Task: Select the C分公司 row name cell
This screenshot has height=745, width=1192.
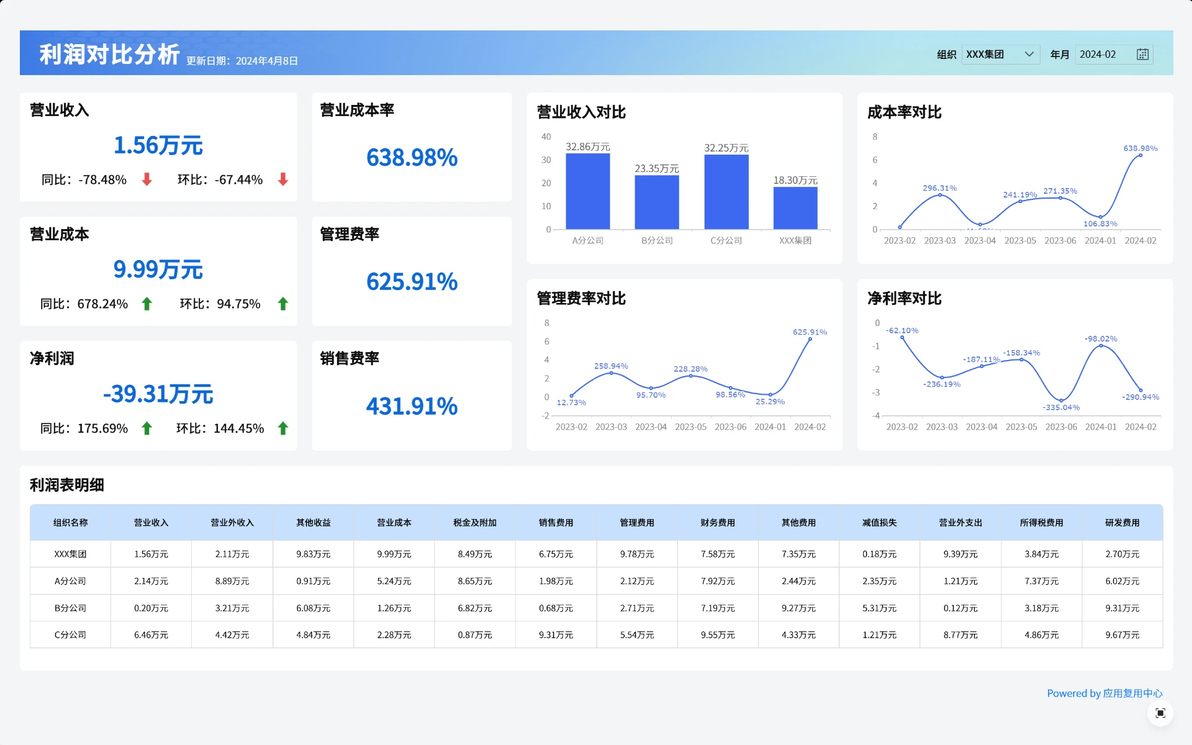Action: coord(71,635)
